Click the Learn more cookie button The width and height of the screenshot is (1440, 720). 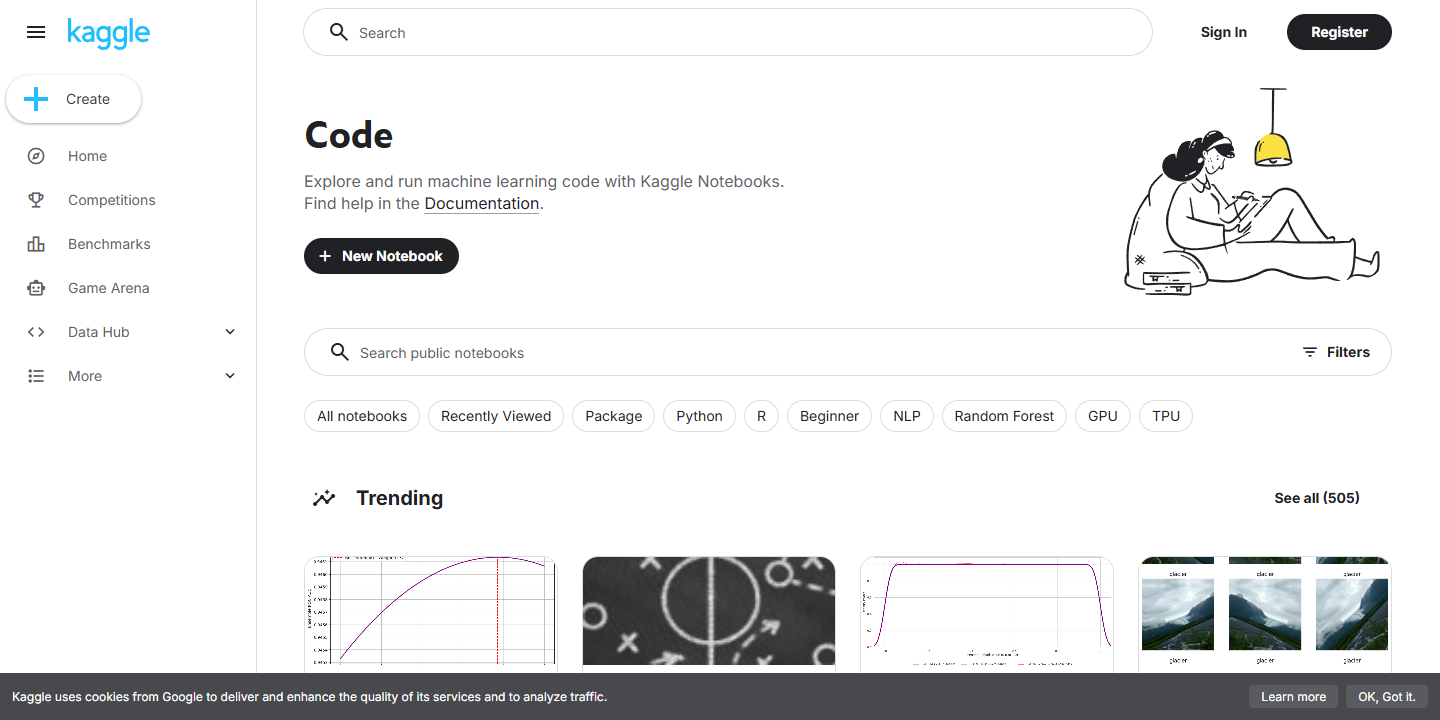[x=1293, y=697]
